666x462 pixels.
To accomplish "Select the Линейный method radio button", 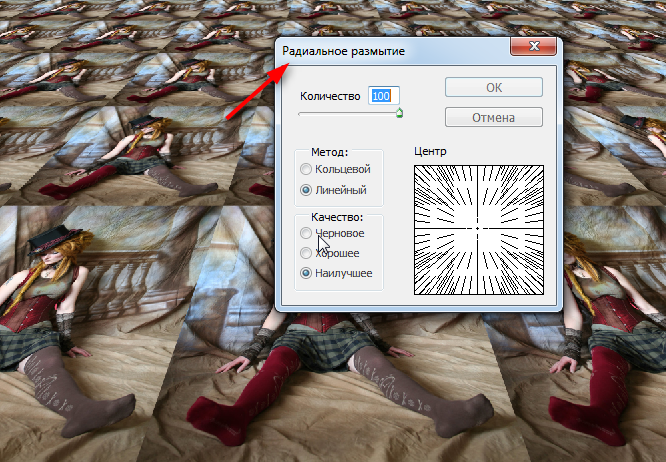I will [x=306, y=190].
